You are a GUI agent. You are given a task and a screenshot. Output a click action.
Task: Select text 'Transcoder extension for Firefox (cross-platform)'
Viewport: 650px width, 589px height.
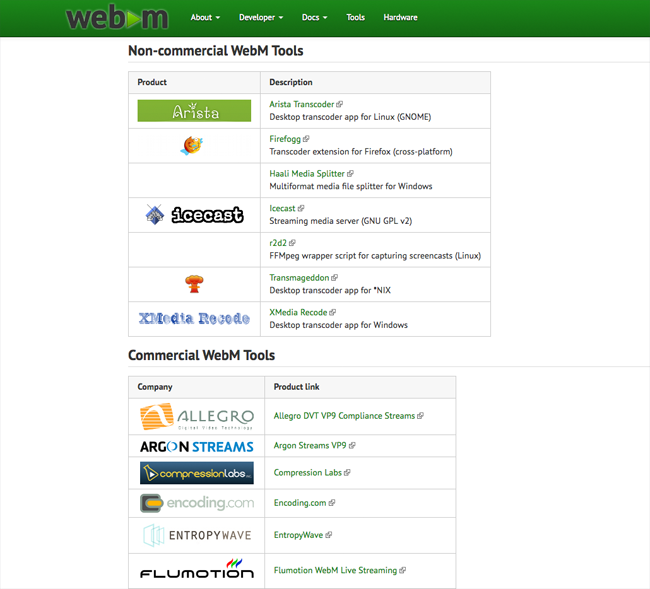361,152
